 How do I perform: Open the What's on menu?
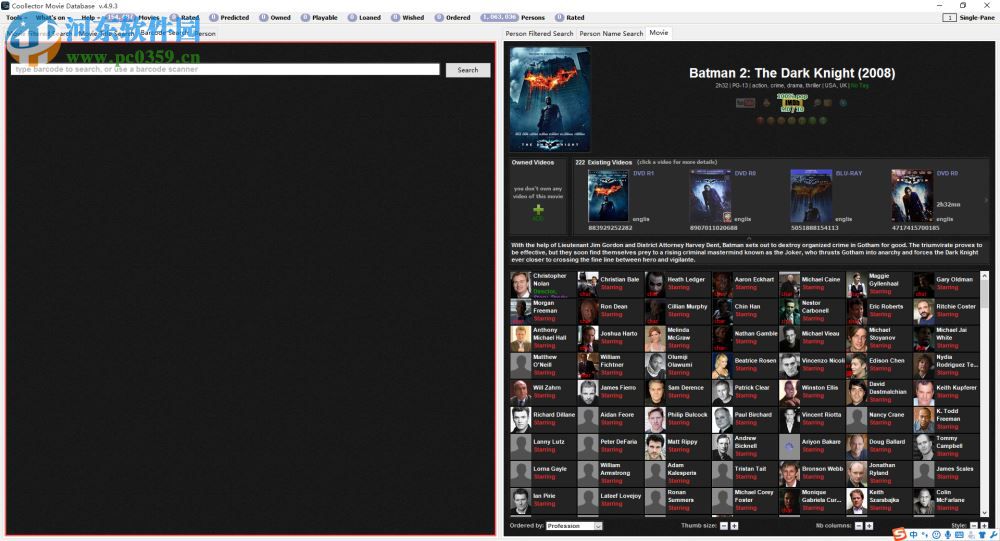click(x=52, y=18)
